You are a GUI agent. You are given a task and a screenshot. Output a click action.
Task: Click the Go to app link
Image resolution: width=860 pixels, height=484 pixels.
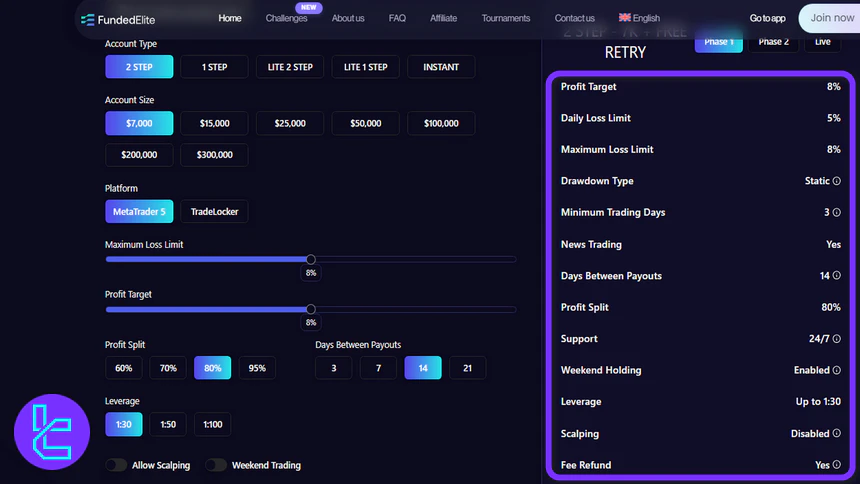(x=768, y=18)
